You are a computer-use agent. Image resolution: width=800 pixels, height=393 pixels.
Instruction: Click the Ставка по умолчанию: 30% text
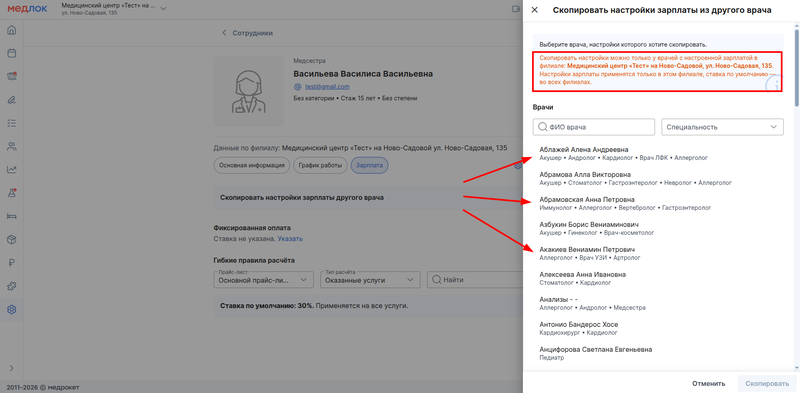tap(267, 306)
